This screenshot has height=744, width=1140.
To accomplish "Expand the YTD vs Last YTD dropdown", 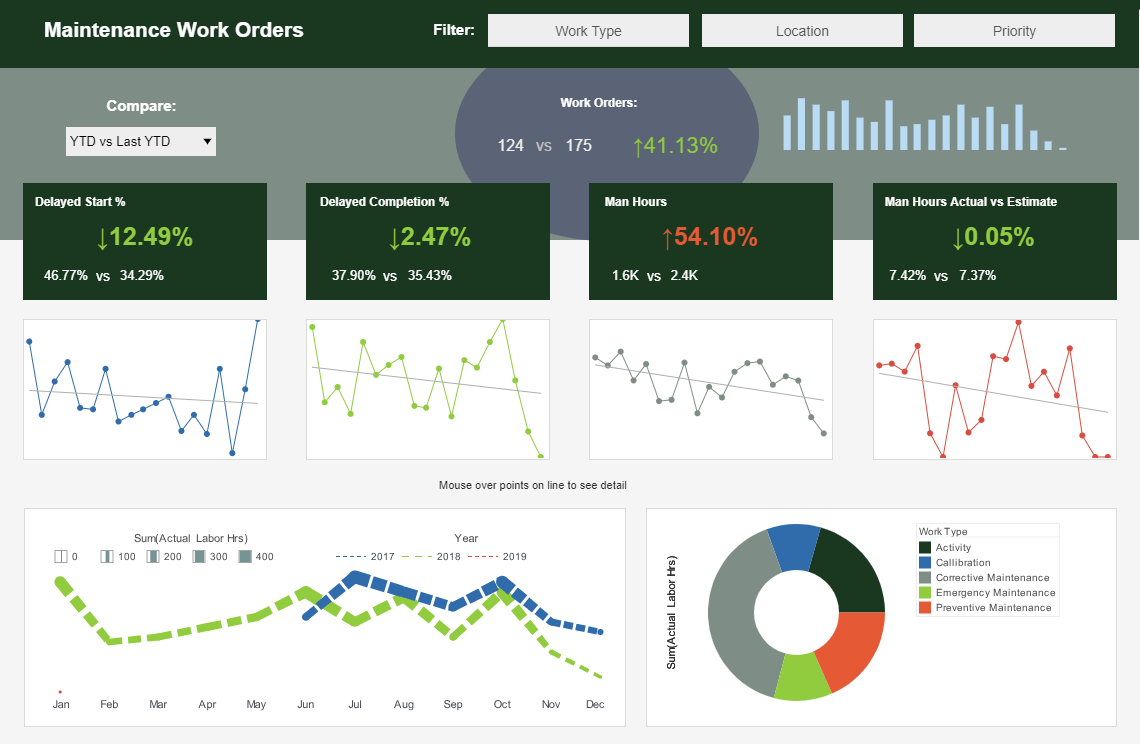I will [141, 141].
